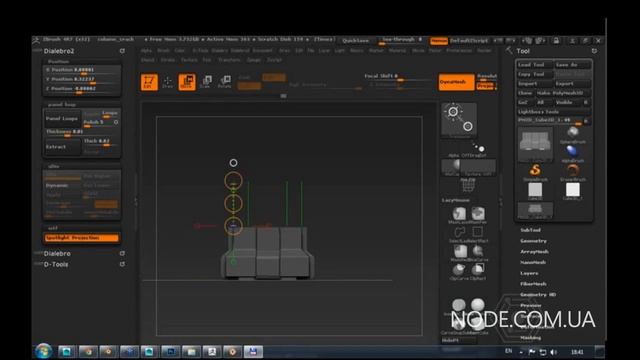The width and height of the screenshot is (640, 360).
Task: Open the Windows Start menu
Action: click(44, 351)
